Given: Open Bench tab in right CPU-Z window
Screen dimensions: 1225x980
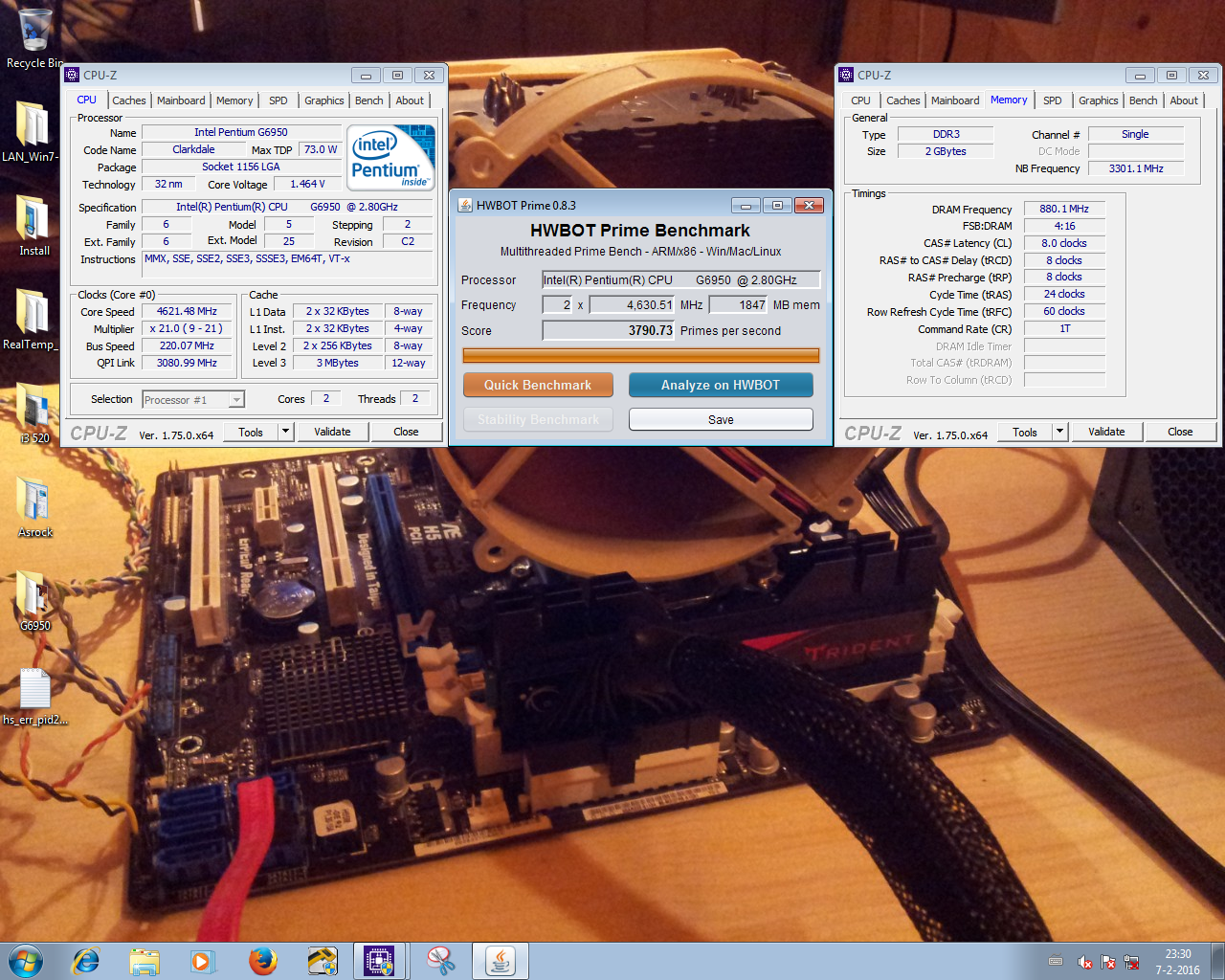Looking at the screenshot, I should (1144, 100).
